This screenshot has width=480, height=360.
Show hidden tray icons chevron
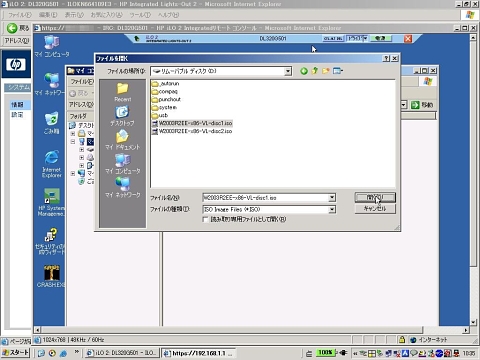pyautogui.click(x=355, y=353)
